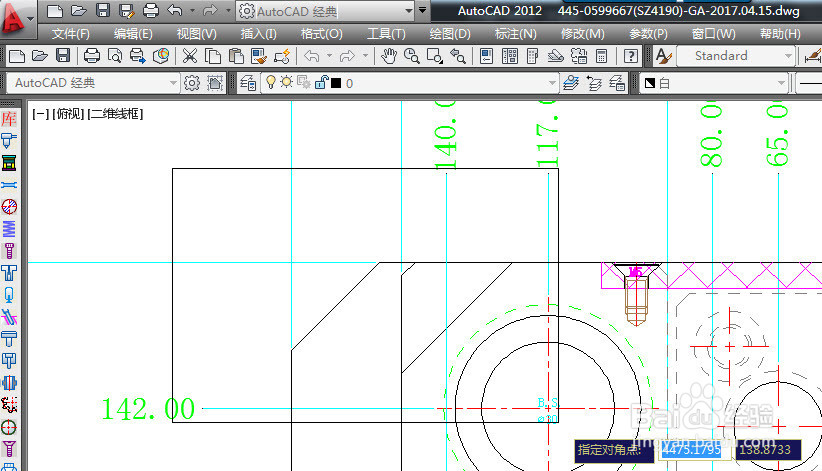The image size is (822, 471).
Task: Click the Redo arrow in quick access toolbar
Action: click(x=210, y=10)
